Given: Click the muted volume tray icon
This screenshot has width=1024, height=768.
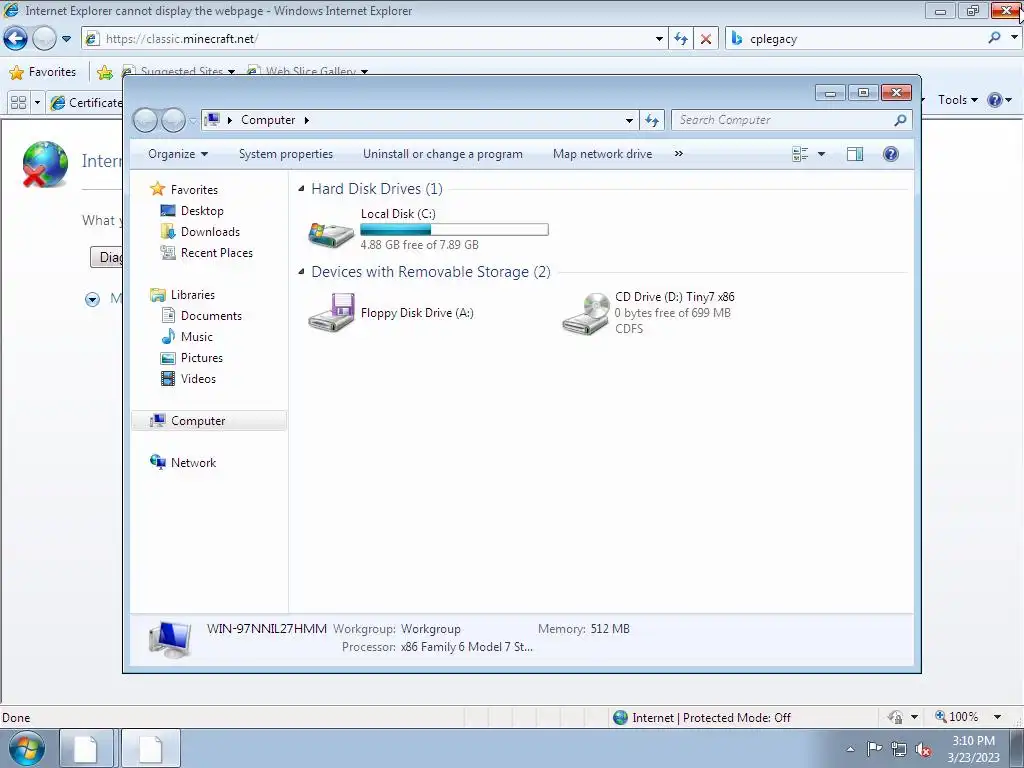Looking at the screenshot, I should 923,750.
